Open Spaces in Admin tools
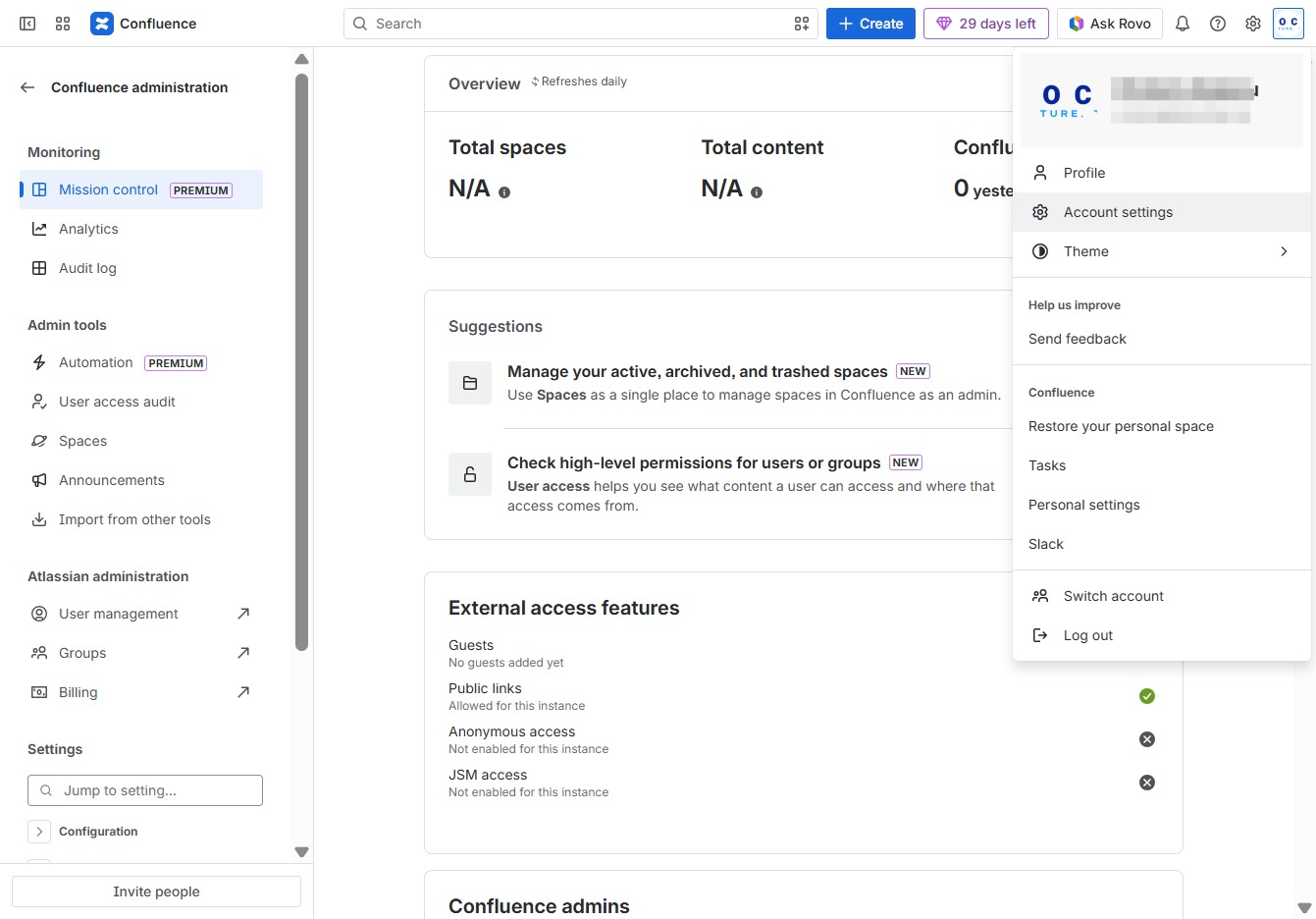 coord(141,441)
